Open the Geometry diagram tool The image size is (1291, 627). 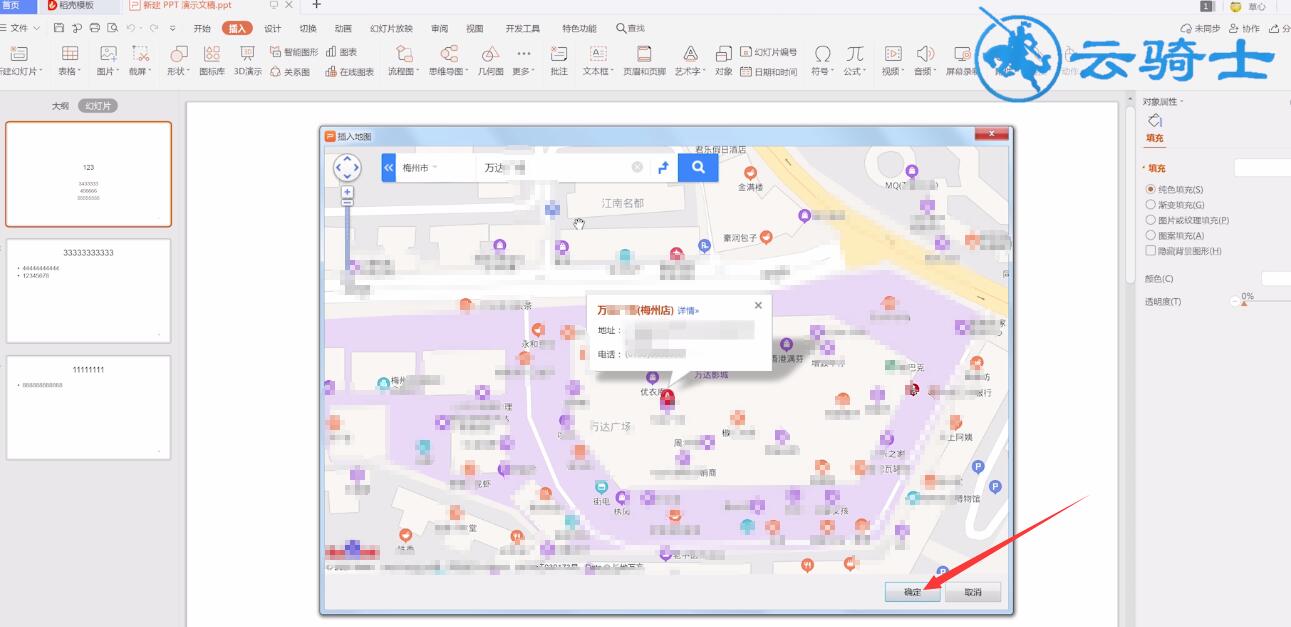(490, 60)
